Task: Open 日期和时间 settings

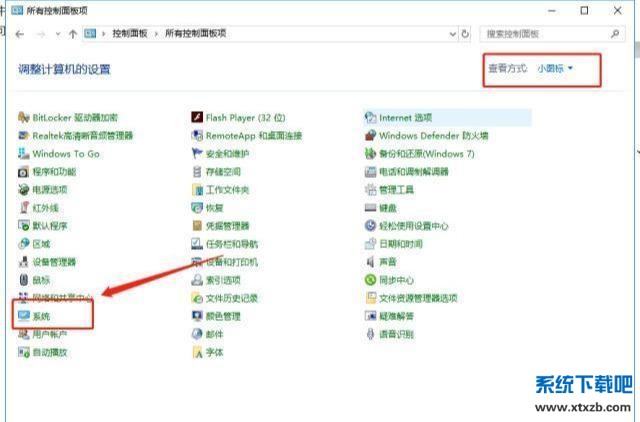Action: click(400, 244)
